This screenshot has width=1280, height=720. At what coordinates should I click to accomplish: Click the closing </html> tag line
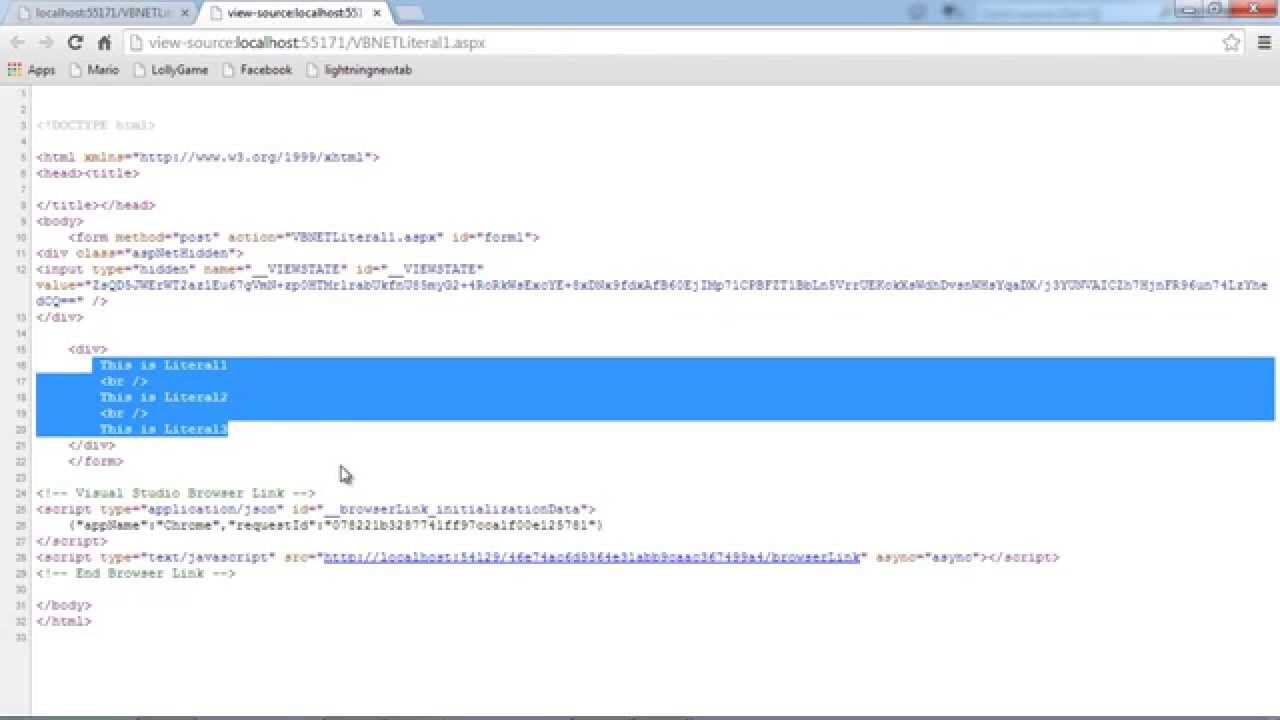tap(64, 621)
